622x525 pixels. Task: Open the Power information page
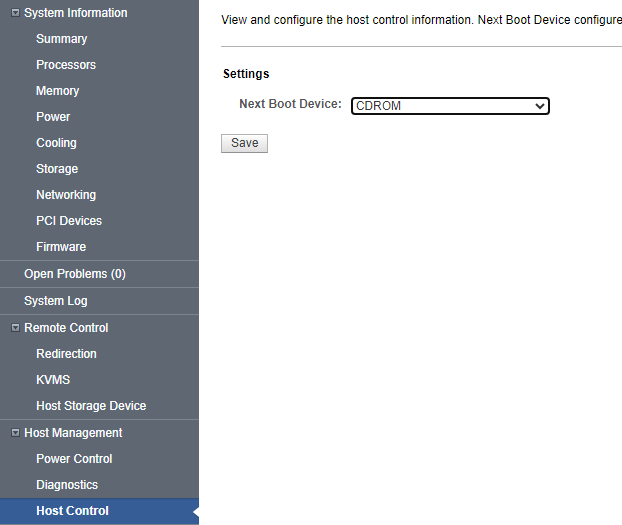click(x=53, y=117)
